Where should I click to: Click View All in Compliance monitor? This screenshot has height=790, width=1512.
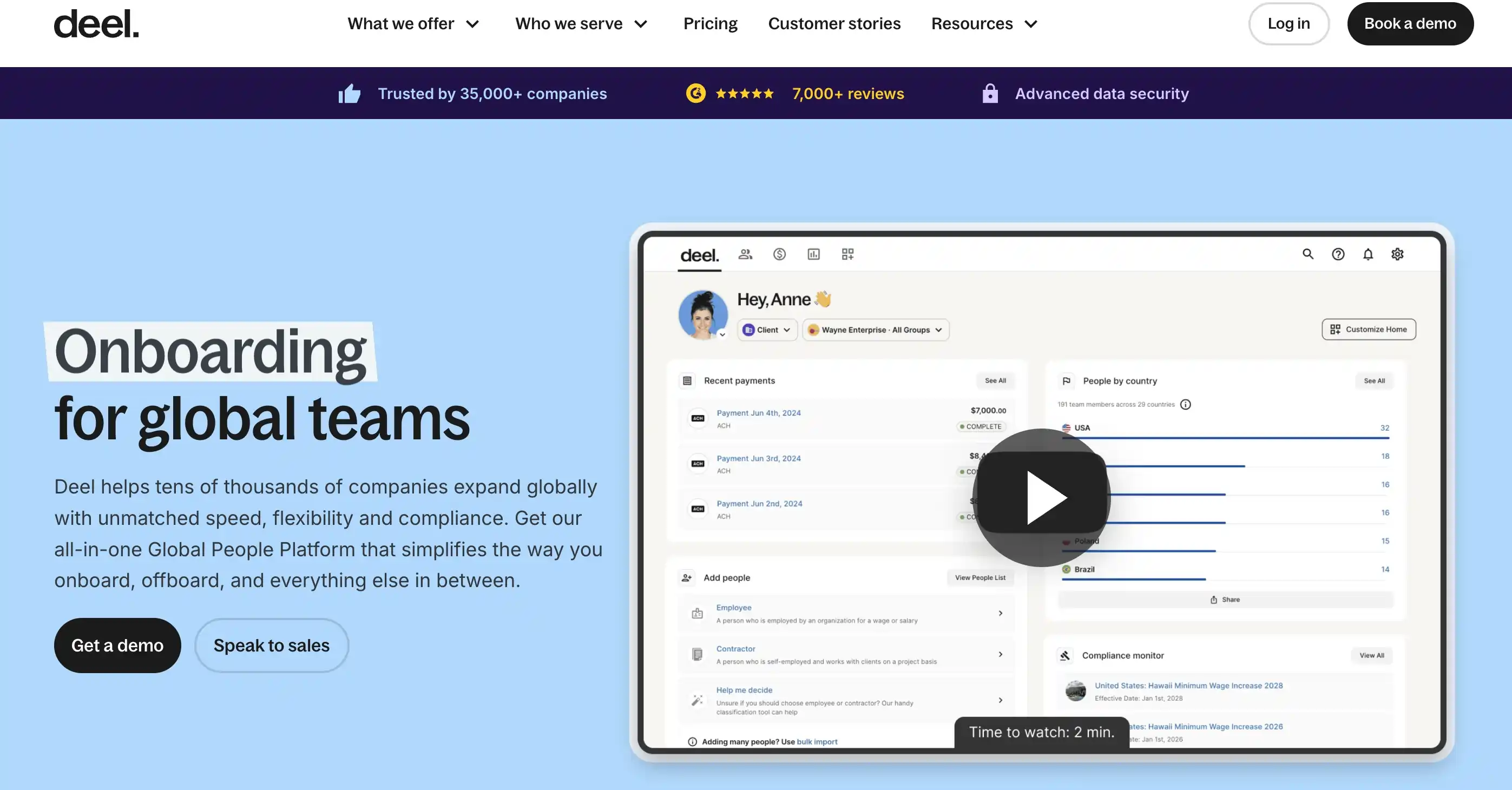click(1372, 656)
